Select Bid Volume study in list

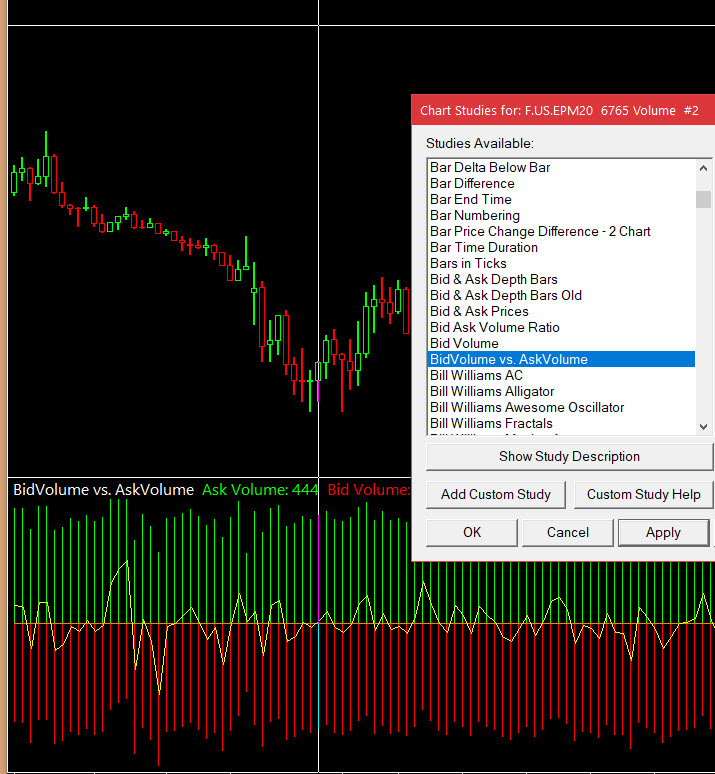[x=561, y=343]
